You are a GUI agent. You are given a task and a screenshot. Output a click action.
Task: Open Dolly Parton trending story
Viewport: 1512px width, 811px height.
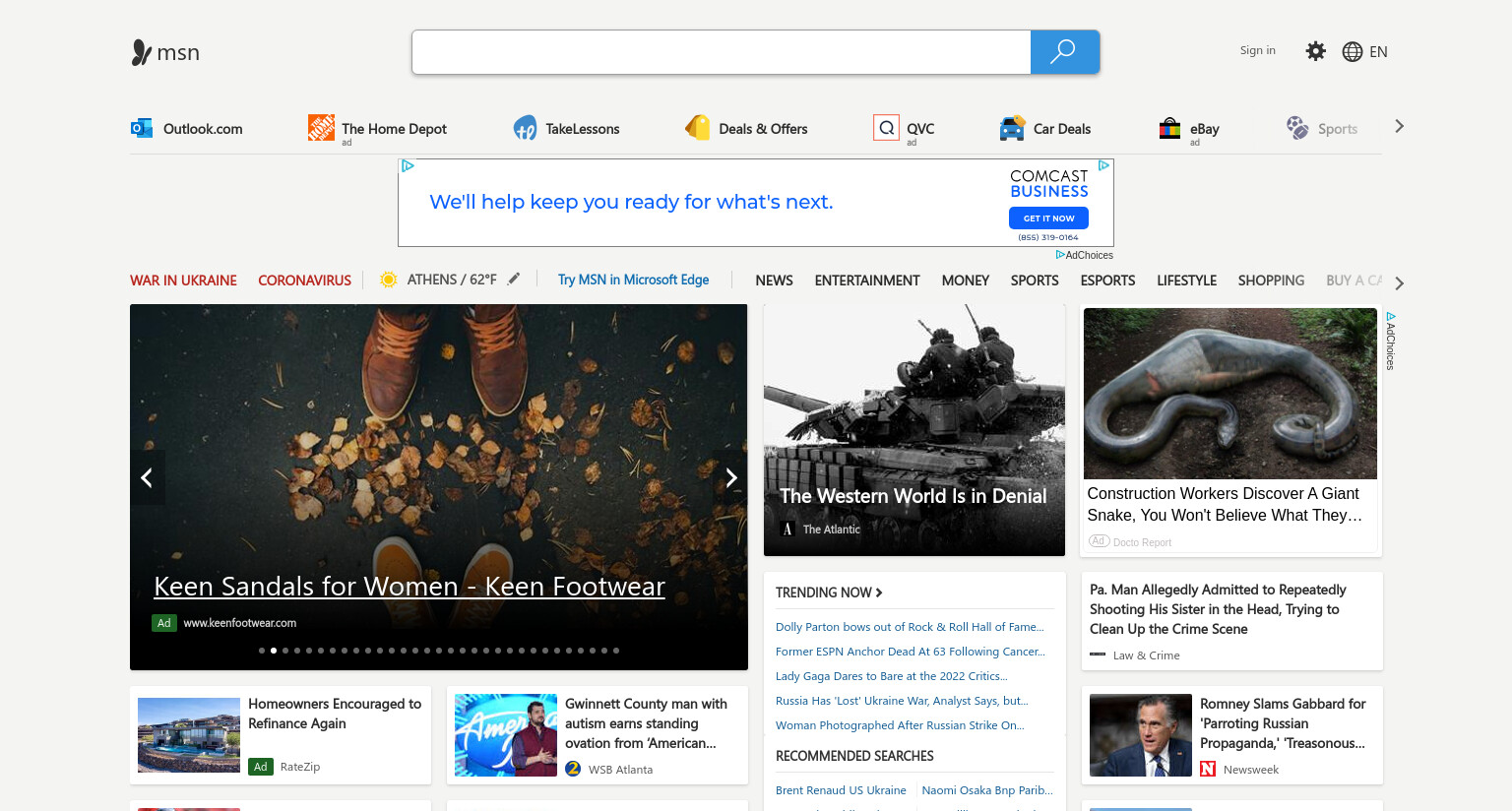pos(910,627)
